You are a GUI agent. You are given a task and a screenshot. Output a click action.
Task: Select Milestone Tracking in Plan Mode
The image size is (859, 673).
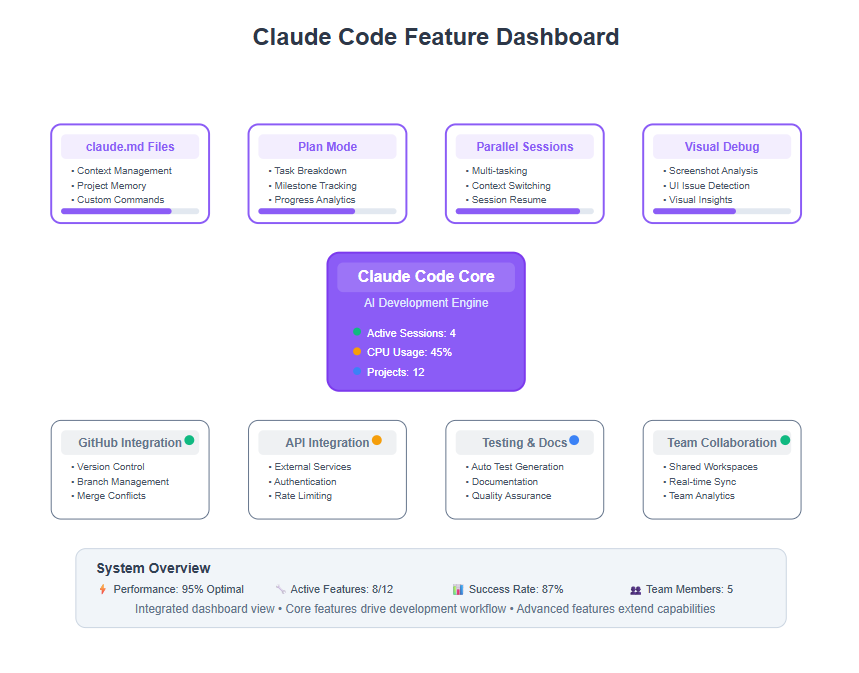click(315, 186)
